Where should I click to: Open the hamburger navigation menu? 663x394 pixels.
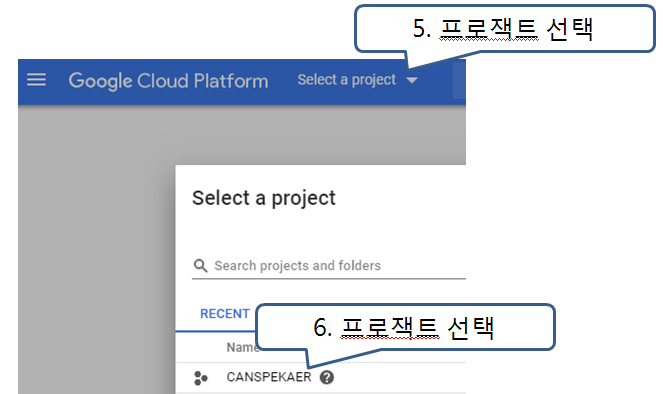tap(36, 79)
